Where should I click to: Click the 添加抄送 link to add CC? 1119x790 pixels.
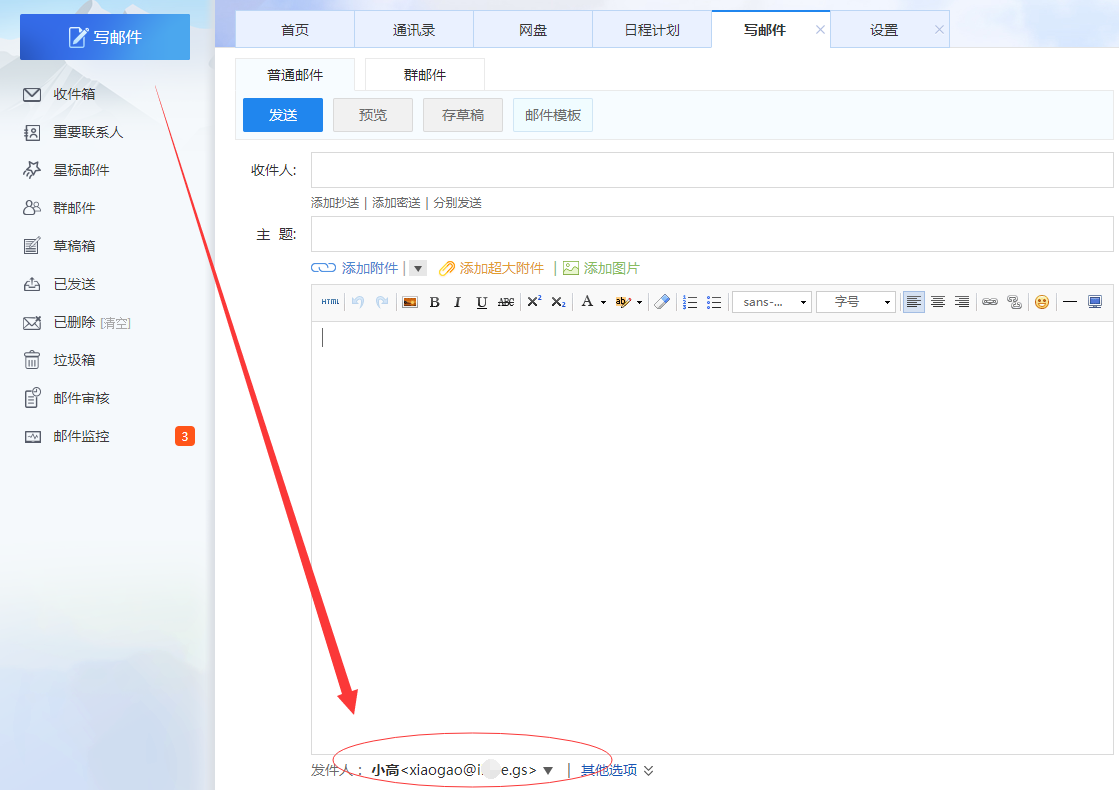(x=334, y=201)
